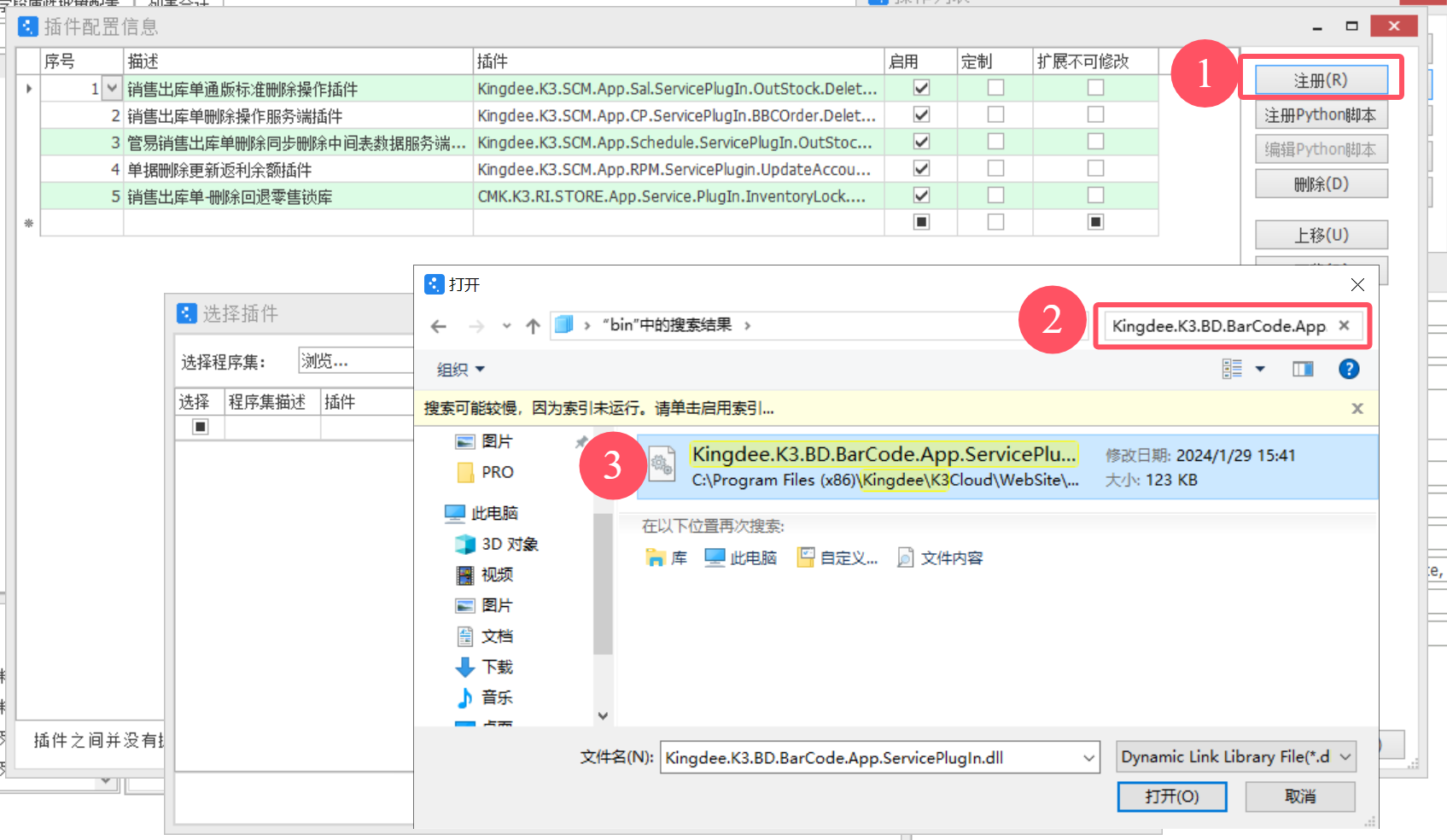Expand view options dropdown arrow
This screenshot has width=1447, height=840.
tap(1260, 369)
